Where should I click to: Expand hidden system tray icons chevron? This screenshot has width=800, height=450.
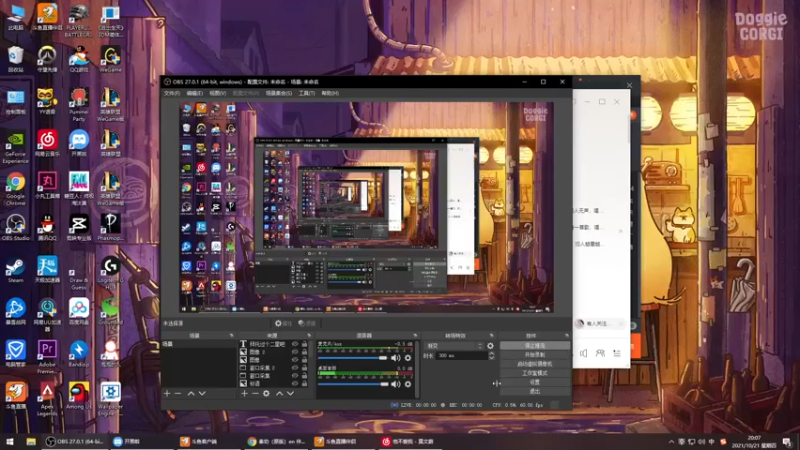(x=671, y=442)
